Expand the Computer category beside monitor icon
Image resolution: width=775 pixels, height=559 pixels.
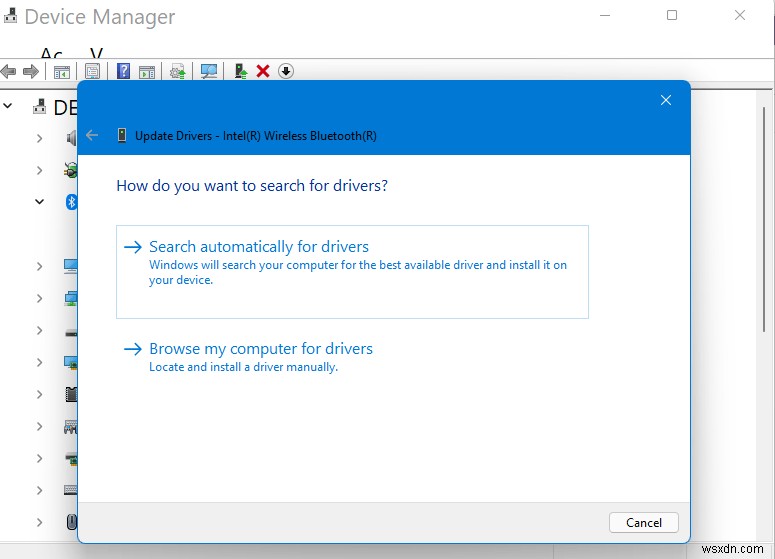pos(40,266)
